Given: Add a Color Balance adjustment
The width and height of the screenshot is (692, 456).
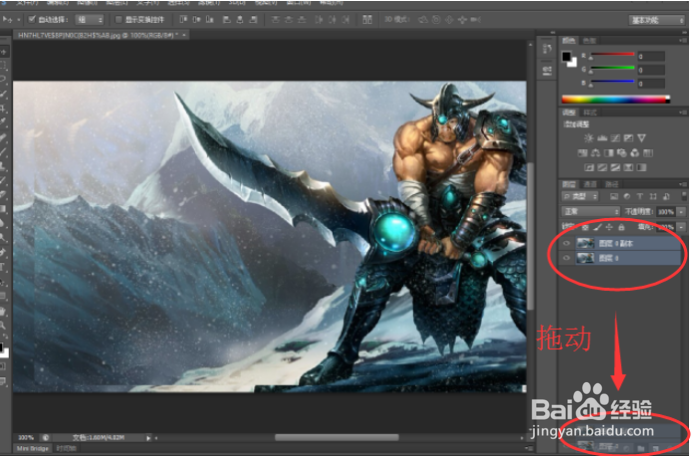Looking at the screenshot, I should pos(596,153).
